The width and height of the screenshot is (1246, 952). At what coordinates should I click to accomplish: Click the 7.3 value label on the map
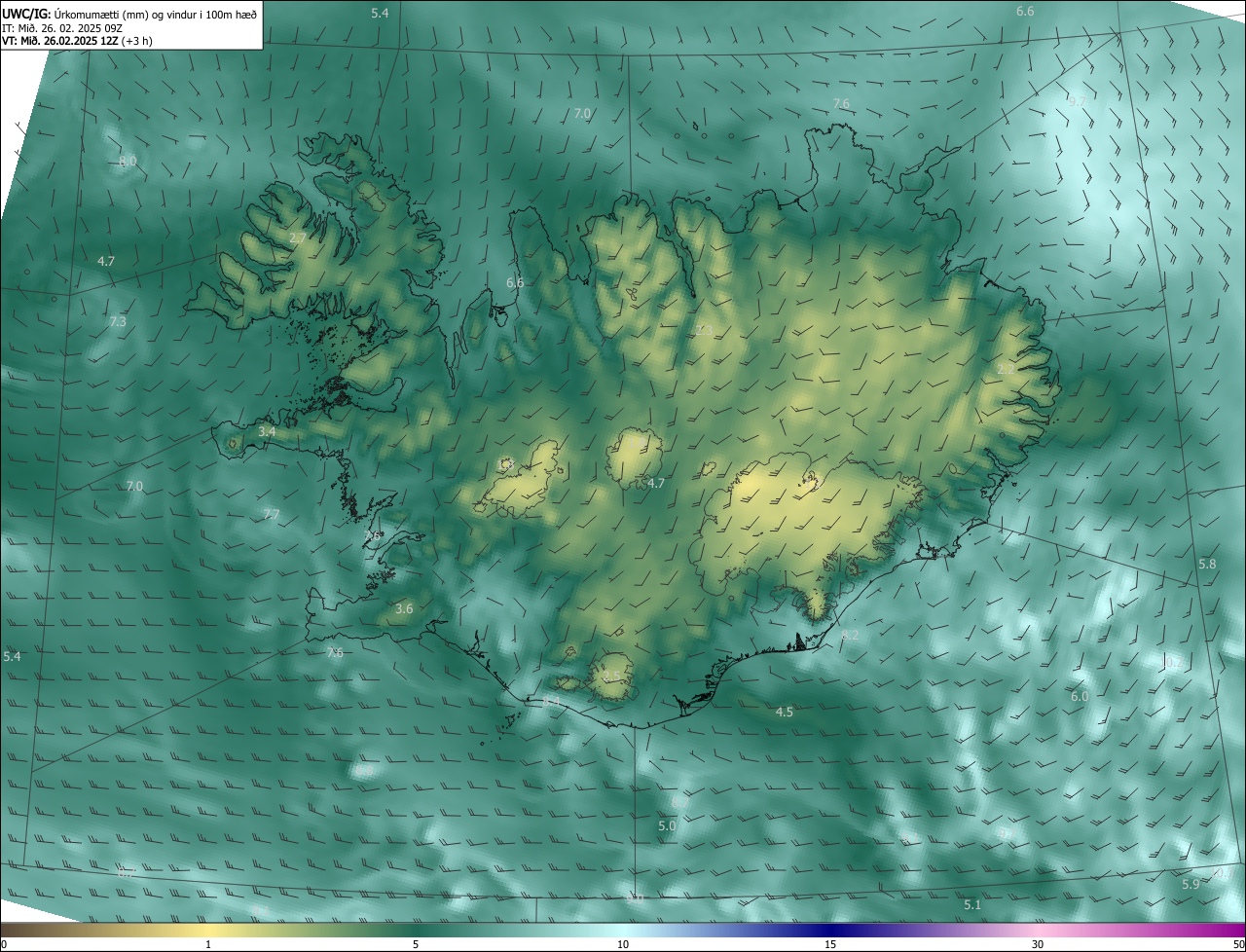pos(118,321)
